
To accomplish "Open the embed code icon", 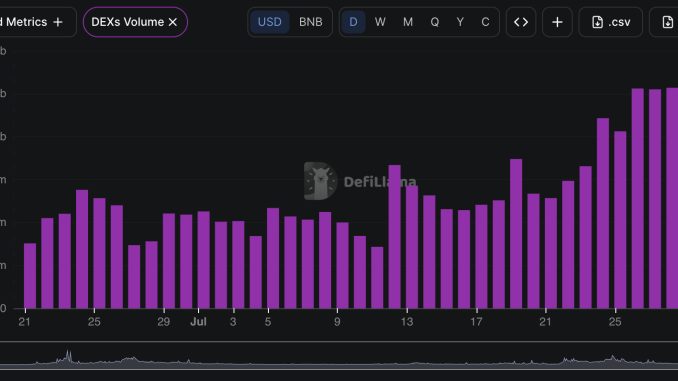I will click(x=521, y=22).
